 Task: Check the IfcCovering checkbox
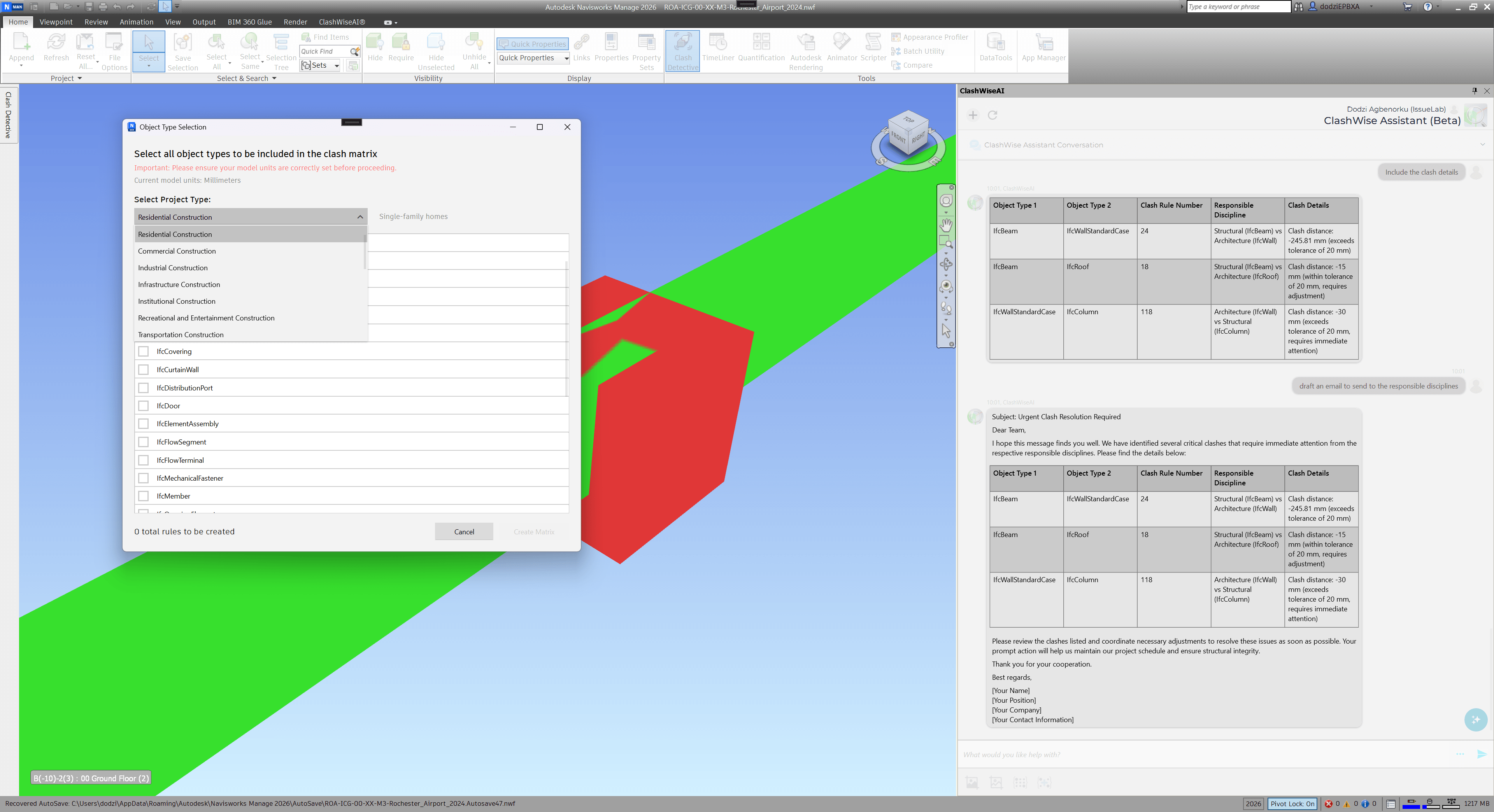click(143, 351)
